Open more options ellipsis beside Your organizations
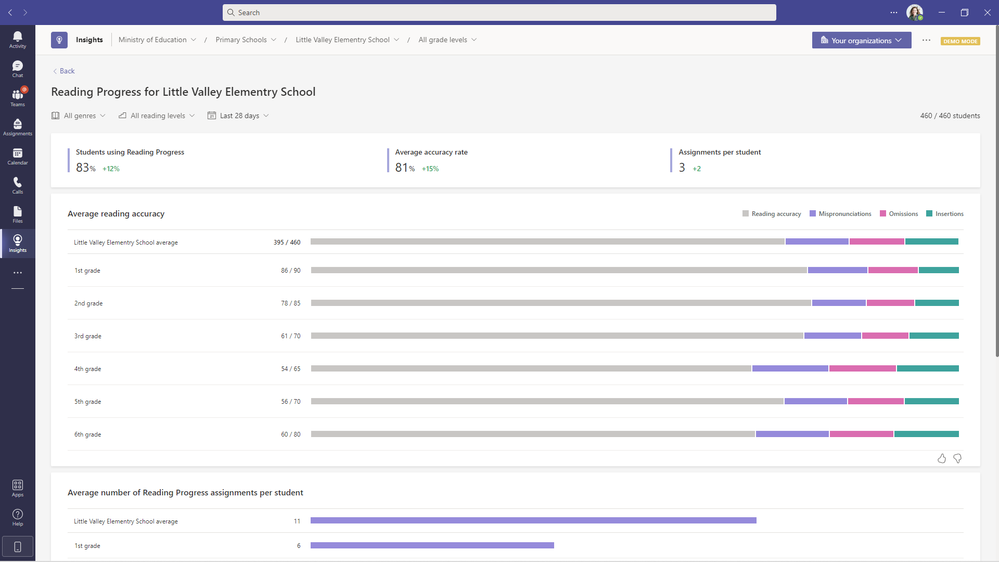This screenshot has height=562, width=999. [926, 40]
